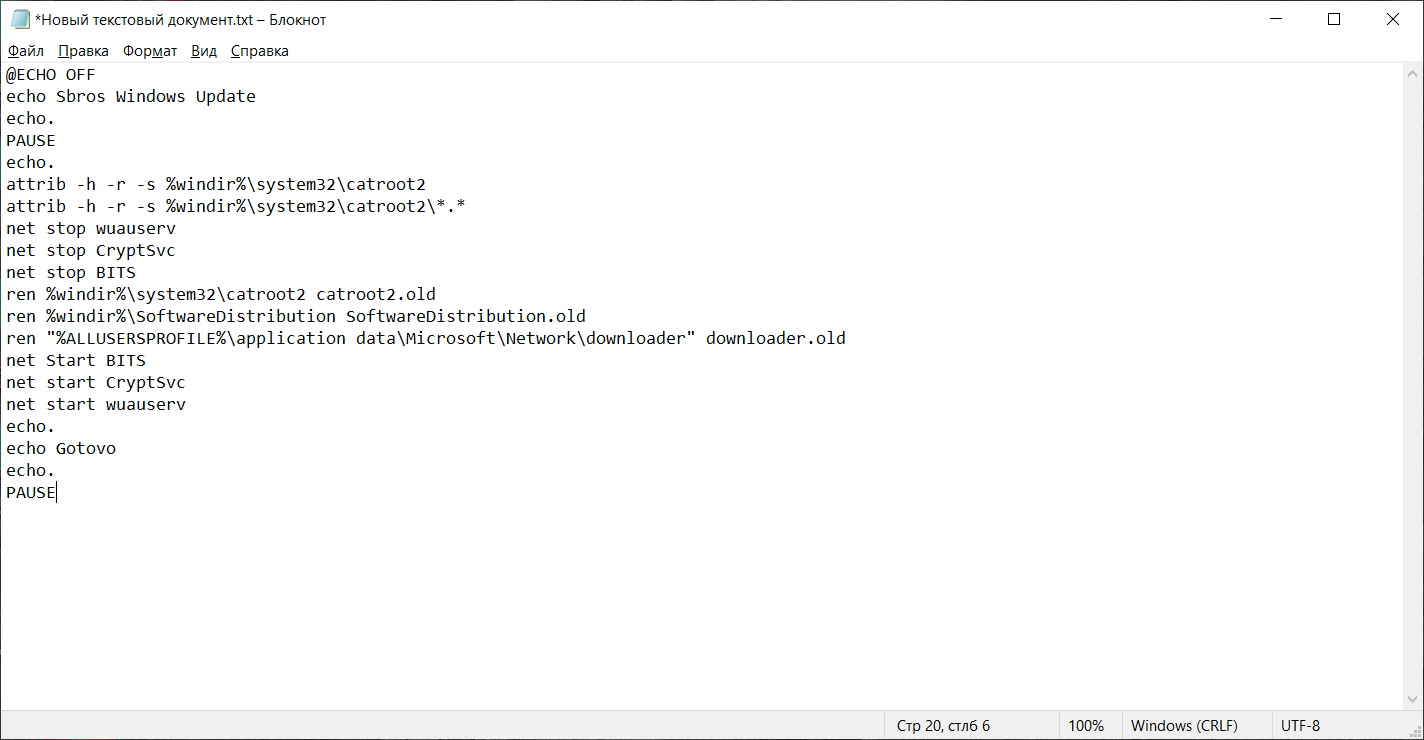Click the line renaming SoftwareDistribution folder
This screenshot has width=1424, height=740.
[296, 317]
